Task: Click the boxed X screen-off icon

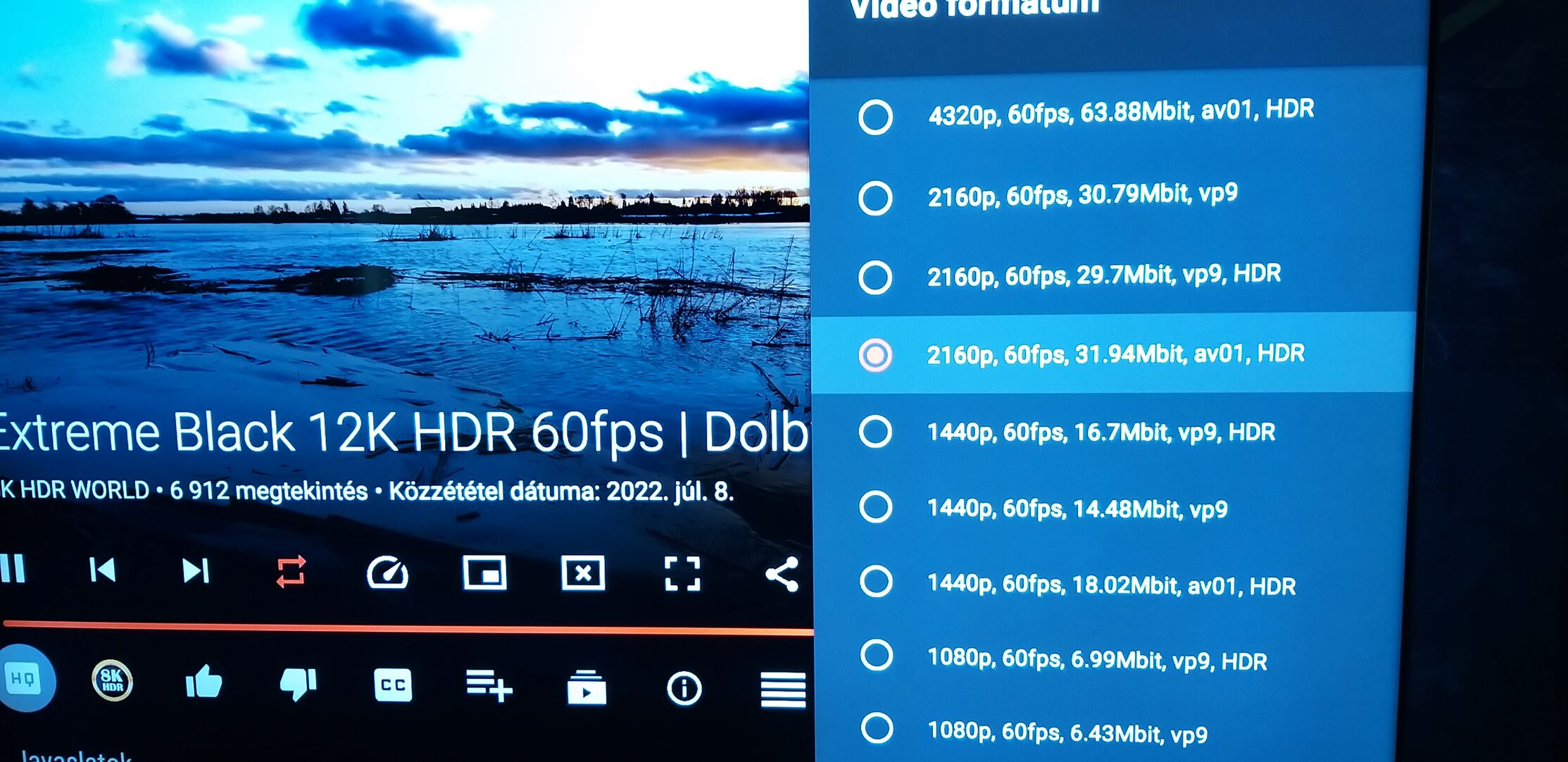Action: [x=583, y=573]
